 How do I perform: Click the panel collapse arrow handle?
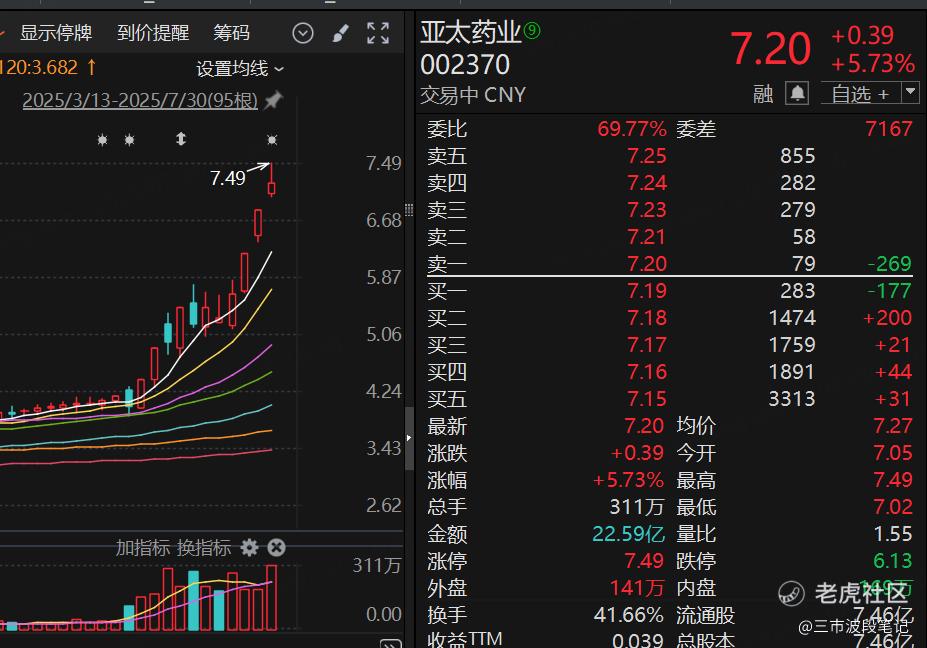tap(409, 438)
